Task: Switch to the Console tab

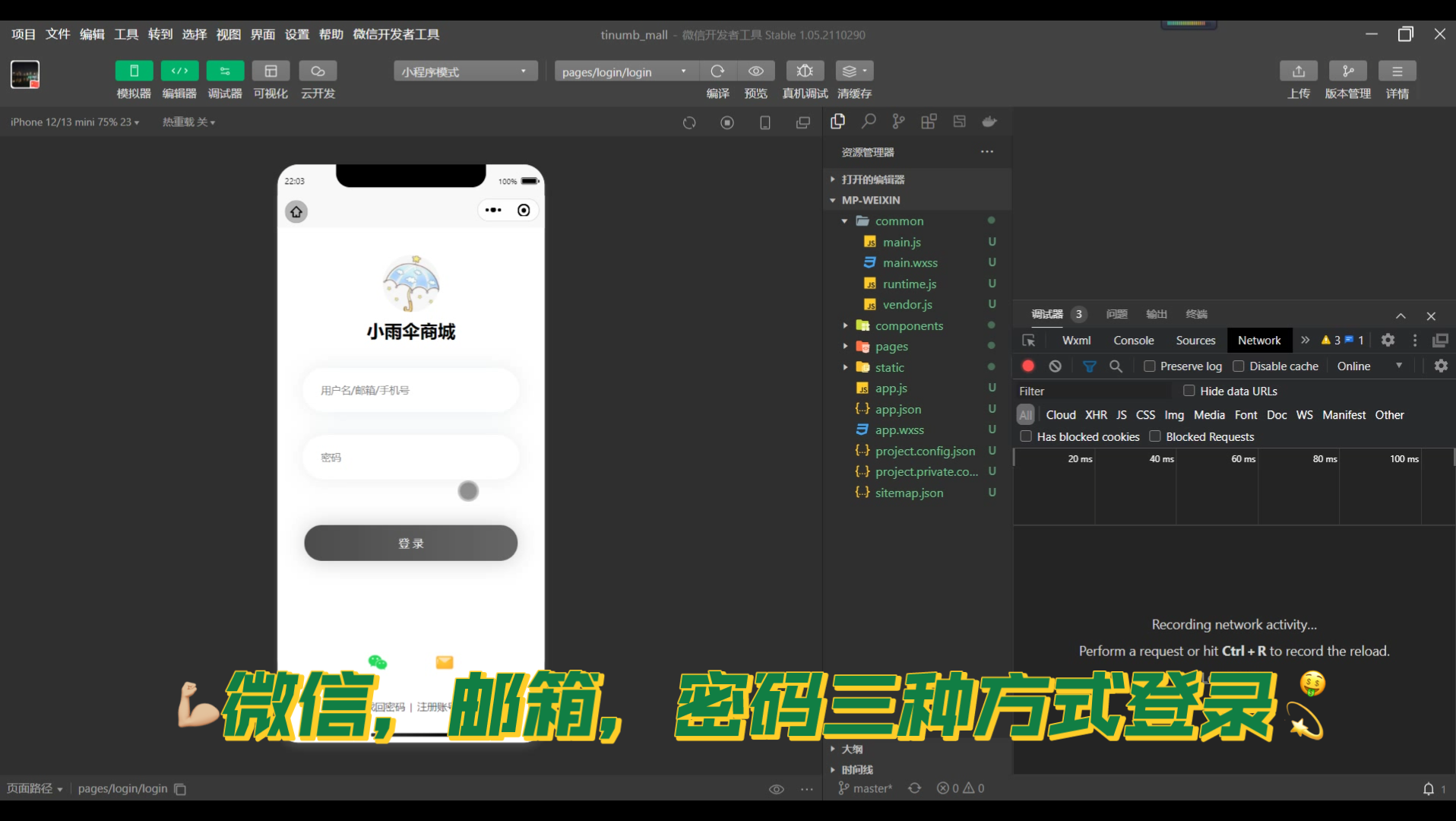Action: click(1133, 340)
